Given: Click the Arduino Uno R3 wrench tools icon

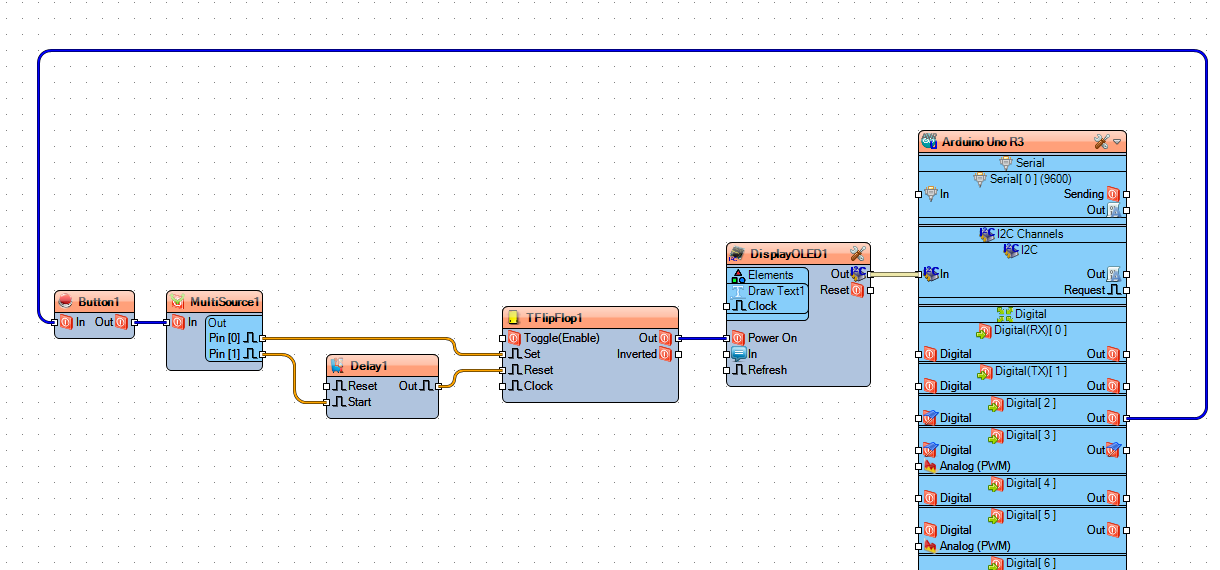Looking at the screenshot, I should tap(1102, 142).
